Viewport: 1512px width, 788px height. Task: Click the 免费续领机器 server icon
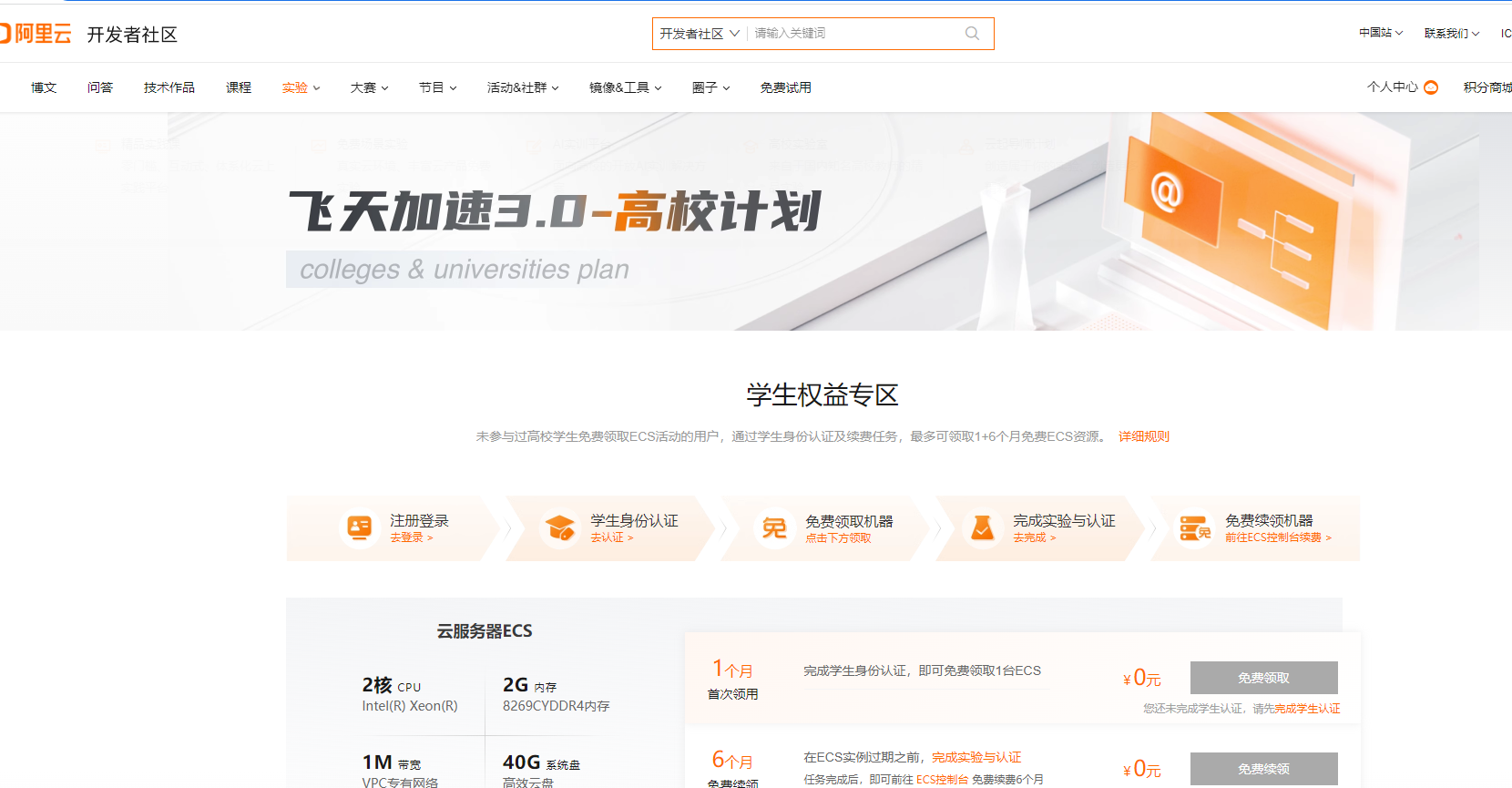pyautogui.click(x=1194, y=527)
